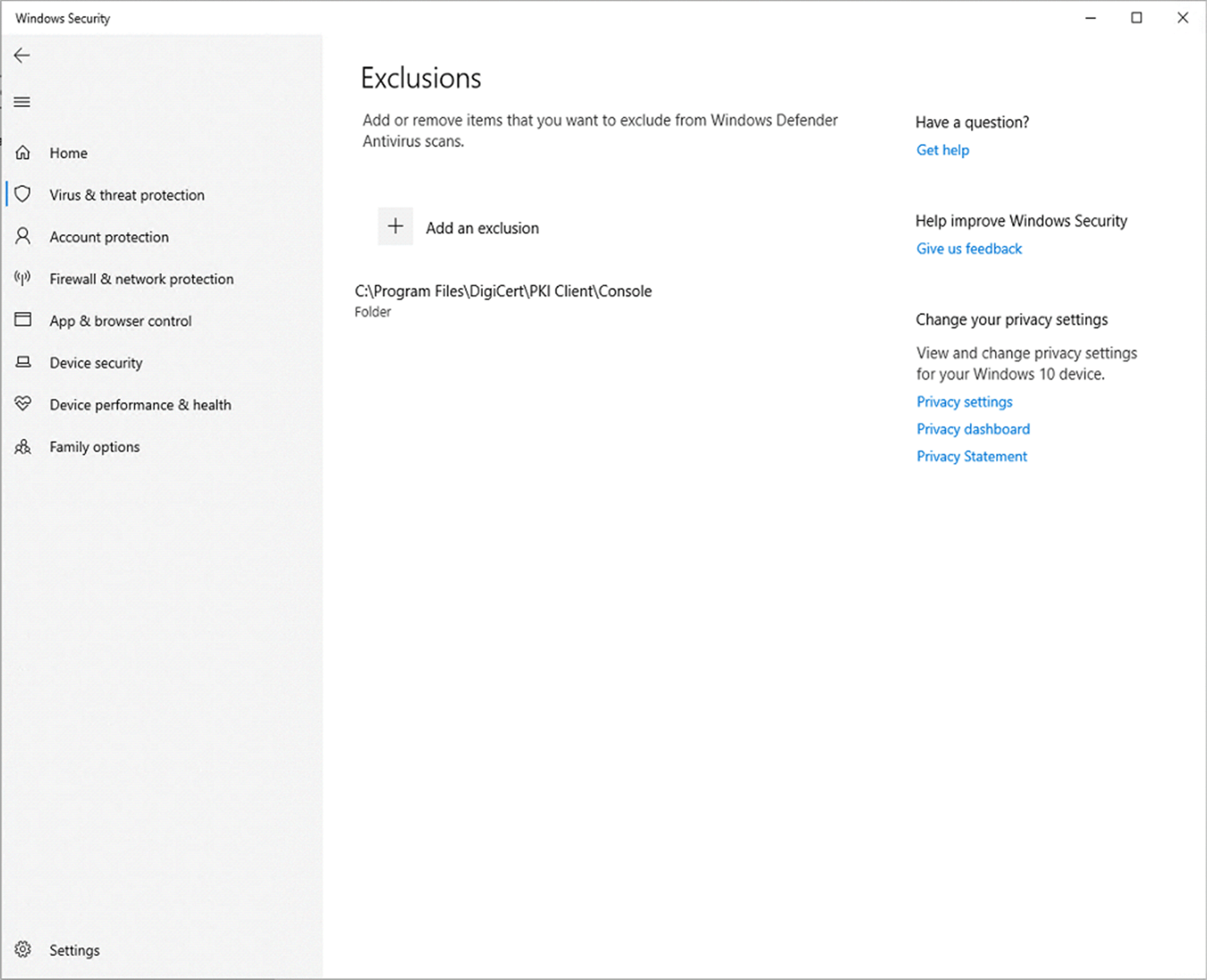This screenshot has width=1207, height=980.
Task: Click the plus icon for adding an exclusion
Action: pos(395,227)
